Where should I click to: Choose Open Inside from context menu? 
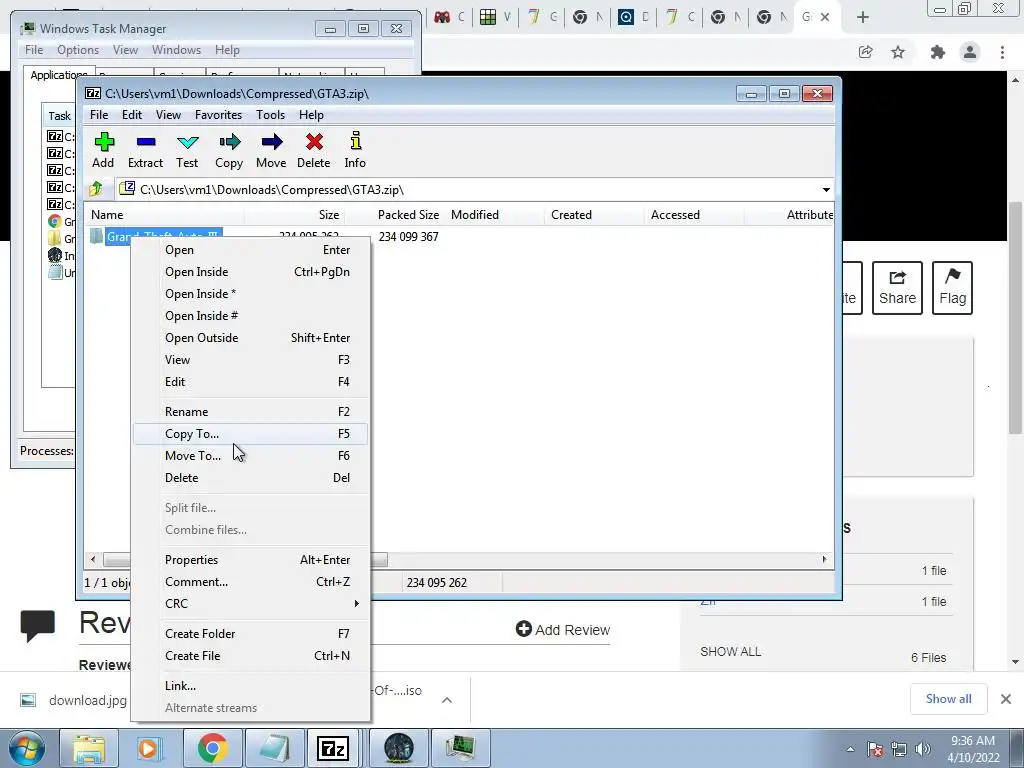coord(251,272)
